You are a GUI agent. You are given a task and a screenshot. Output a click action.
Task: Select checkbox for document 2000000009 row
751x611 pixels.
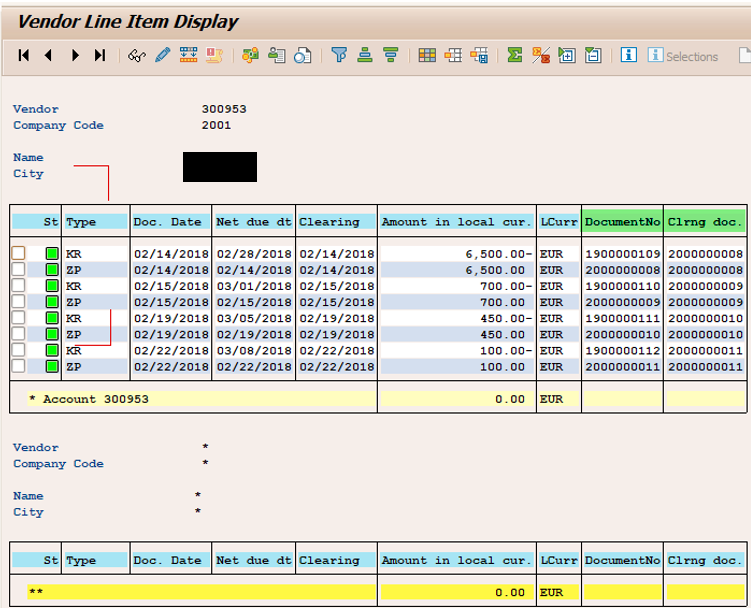coord(18,302)
